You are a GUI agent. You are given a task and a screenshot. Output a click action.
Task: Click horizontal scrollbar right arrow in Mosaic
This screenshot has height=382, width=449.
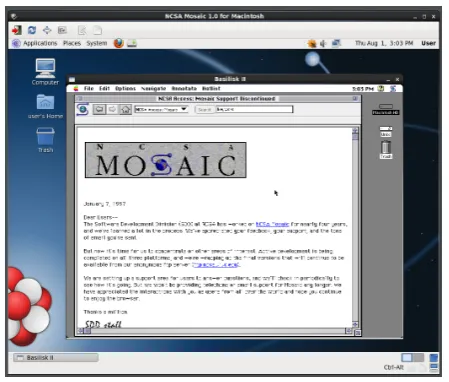(x=348, y=331)
